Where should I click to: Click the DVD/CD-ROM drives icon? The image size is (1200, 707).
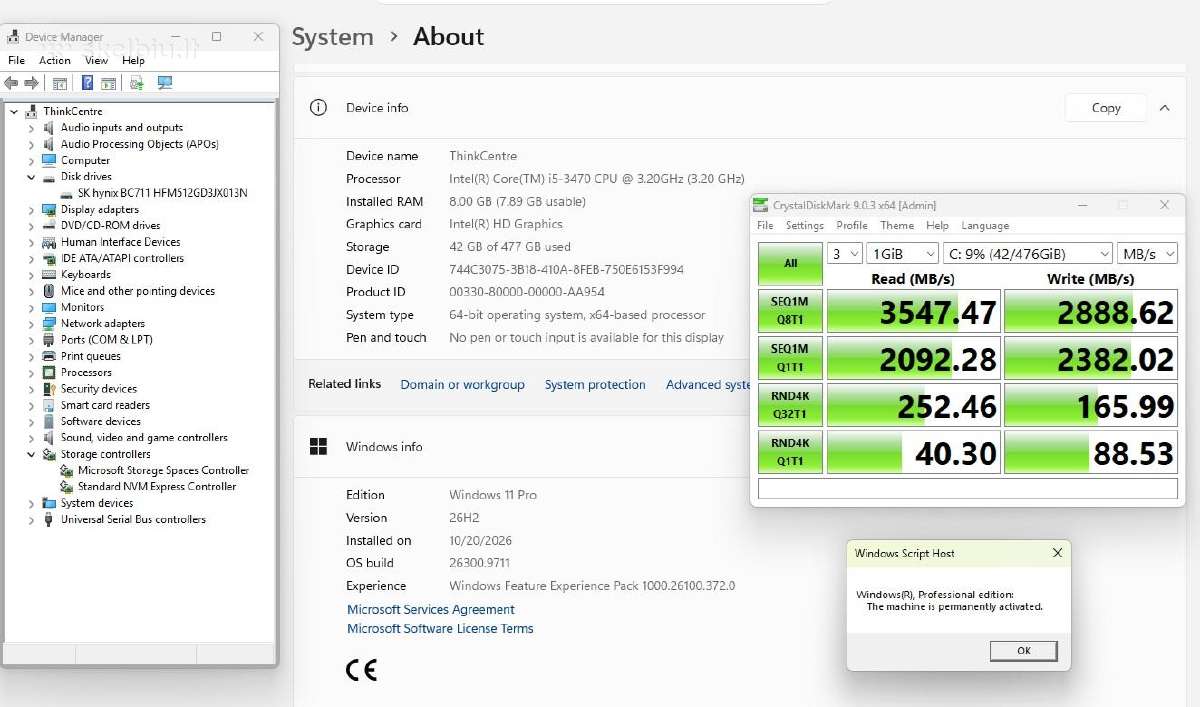[49, 226]
